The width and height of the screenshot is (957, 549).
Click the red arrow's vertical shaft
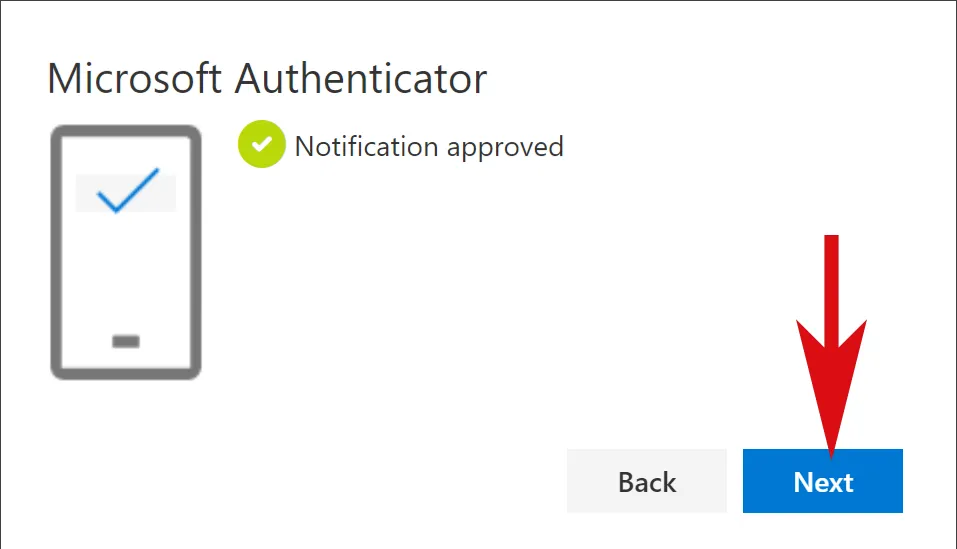click(831, 280)
